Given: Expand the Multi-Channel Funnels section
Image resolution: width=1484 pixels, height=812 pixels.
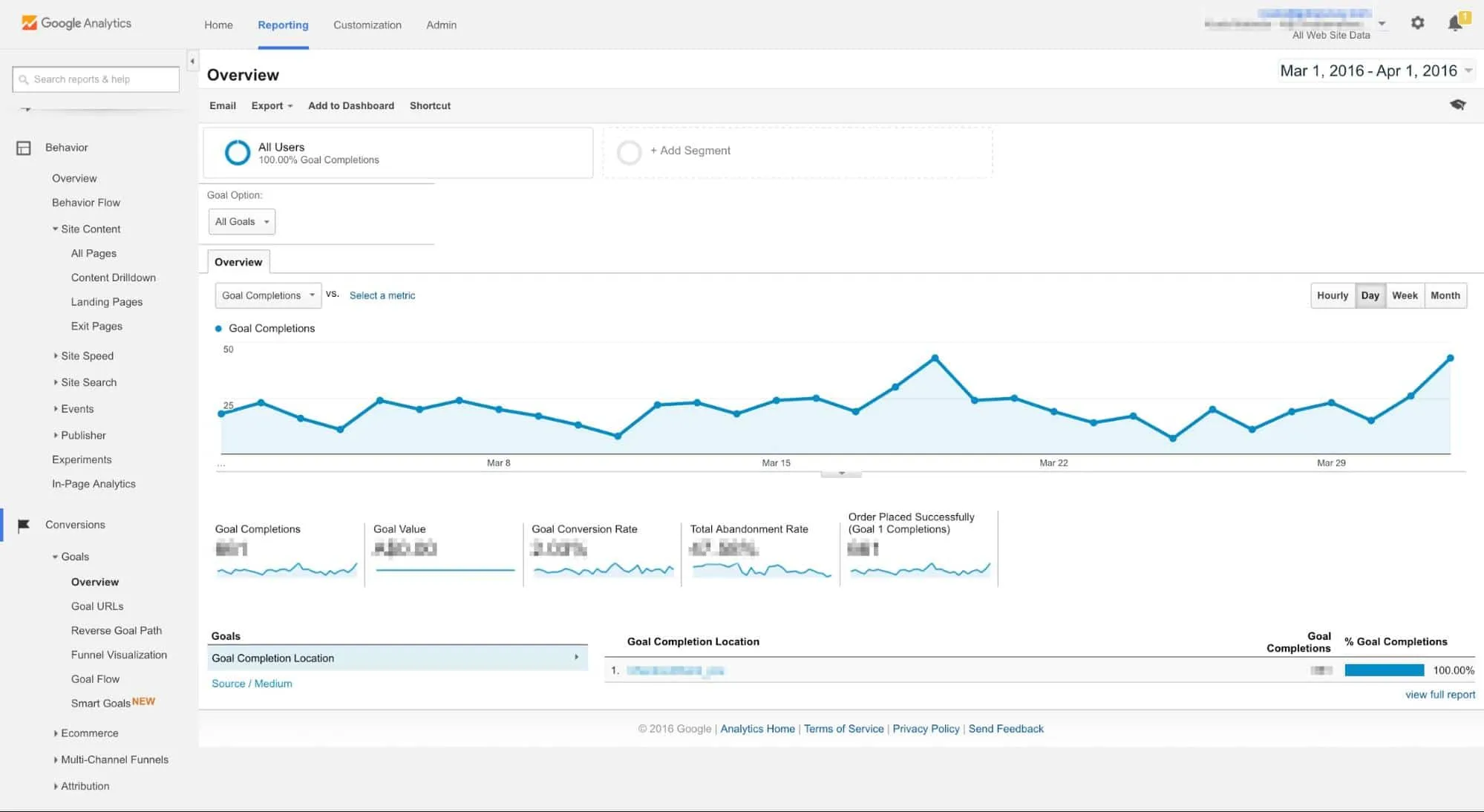Looking at the screenshot, I should (55, 759).
